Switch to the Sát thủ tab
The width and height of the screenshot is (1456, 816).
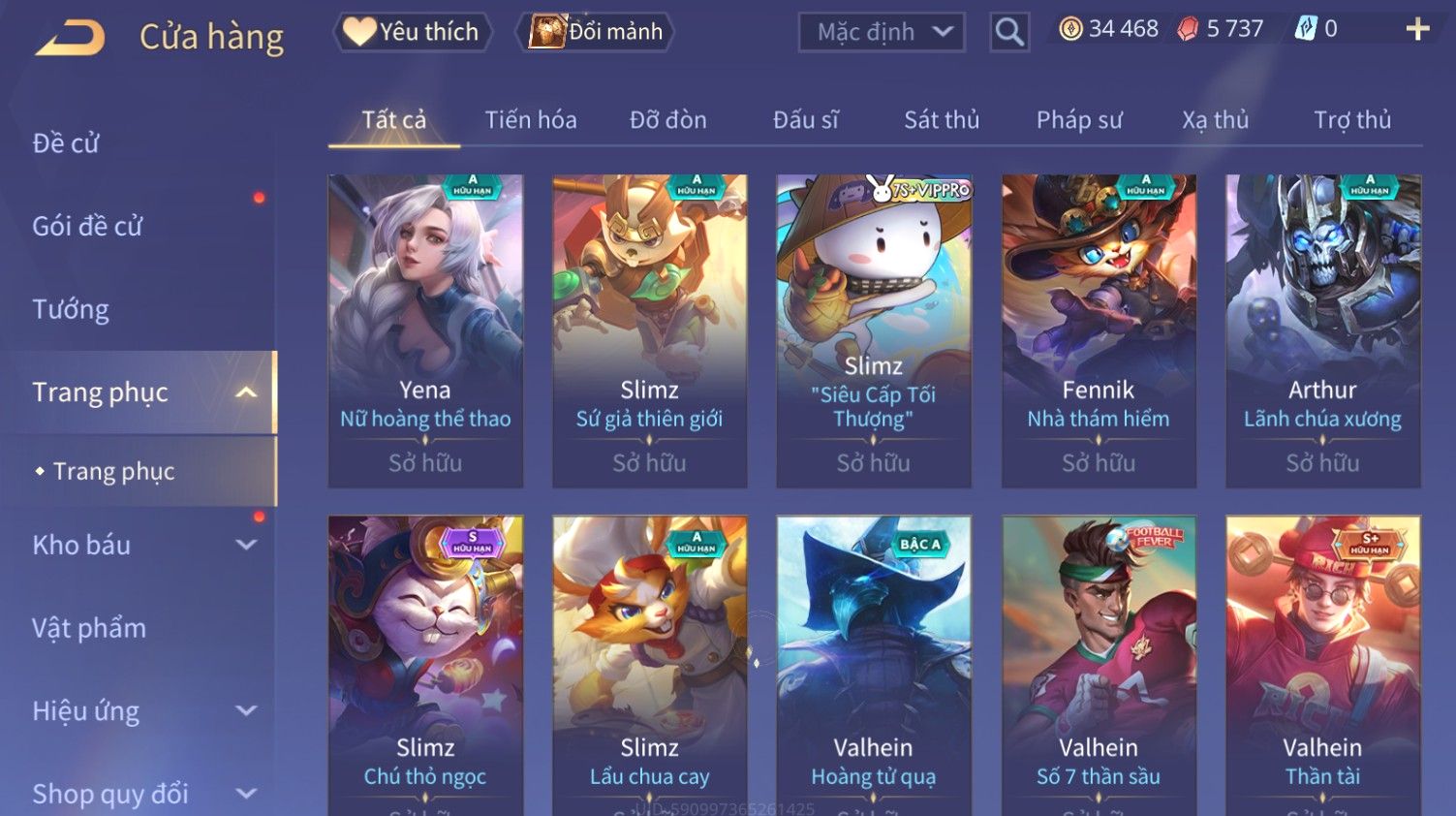(942, 120)
